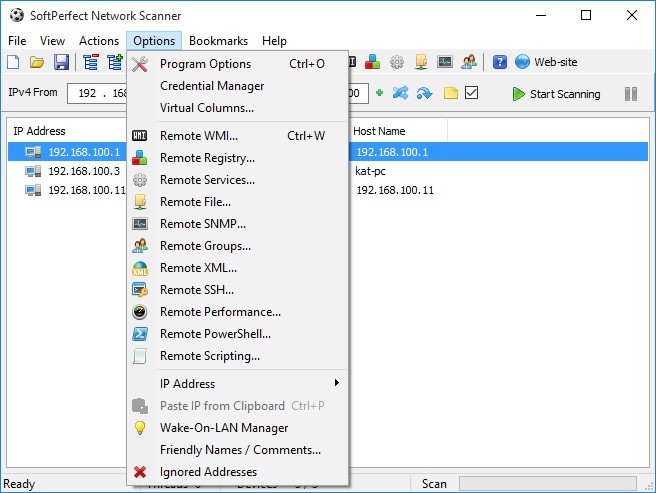The width and height of the screenshot is (656, 493).
Task: Open Remote XML... menu entry
Action: [237, 268]
